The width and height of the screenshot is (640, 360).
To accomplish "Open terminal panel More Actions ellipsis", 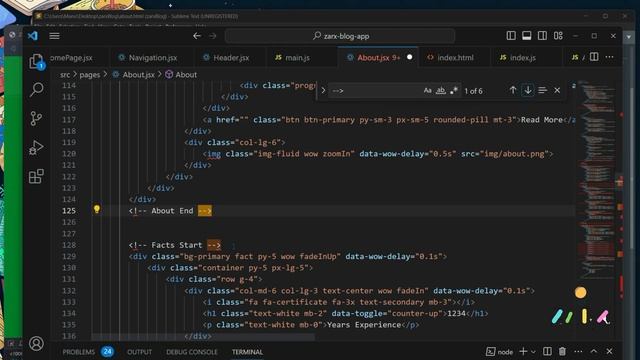I will click(578, 351).
